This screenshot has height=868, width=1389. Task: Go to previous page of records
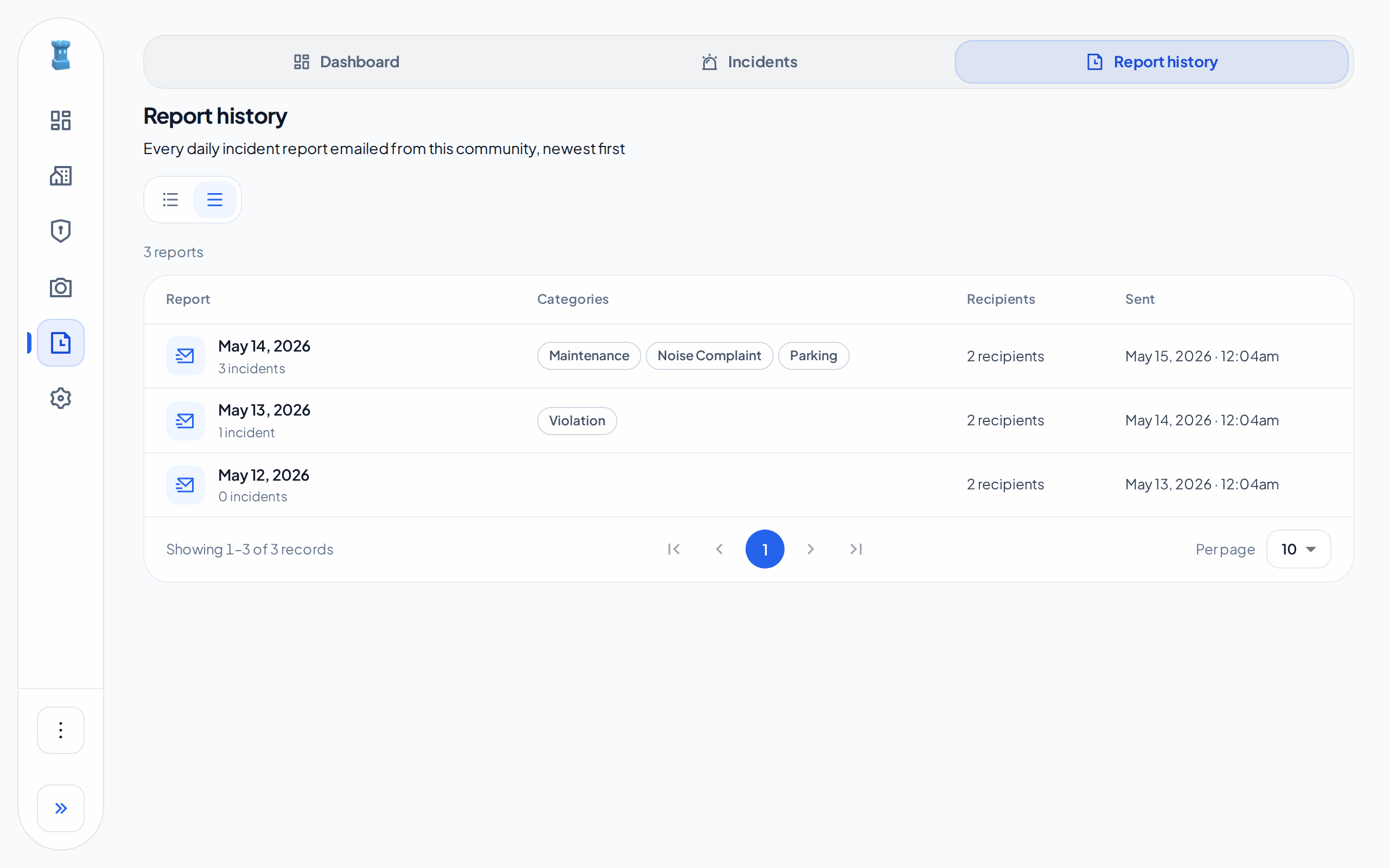point(719,550)
